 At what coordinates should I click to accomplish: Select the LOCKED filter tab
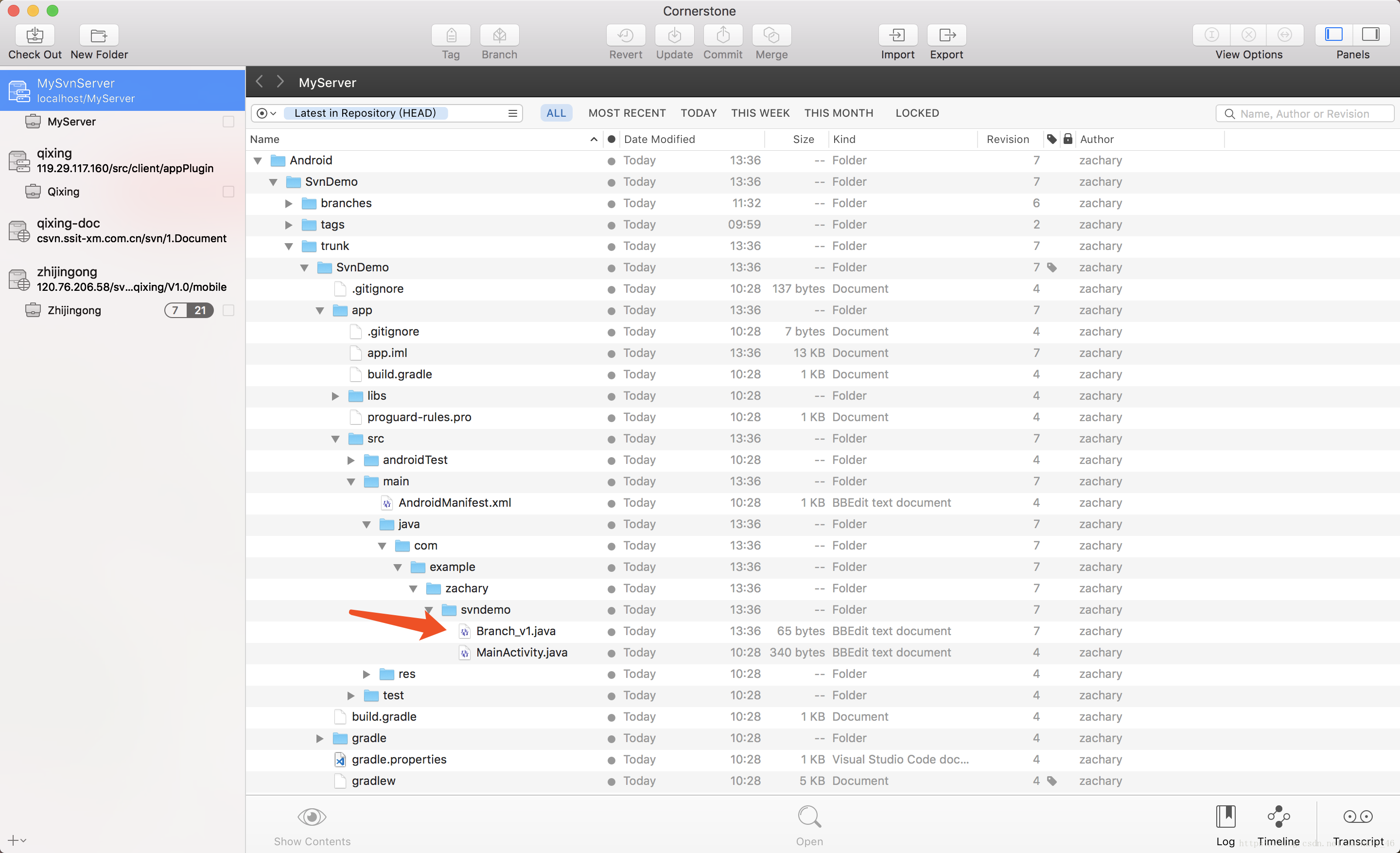917,113
